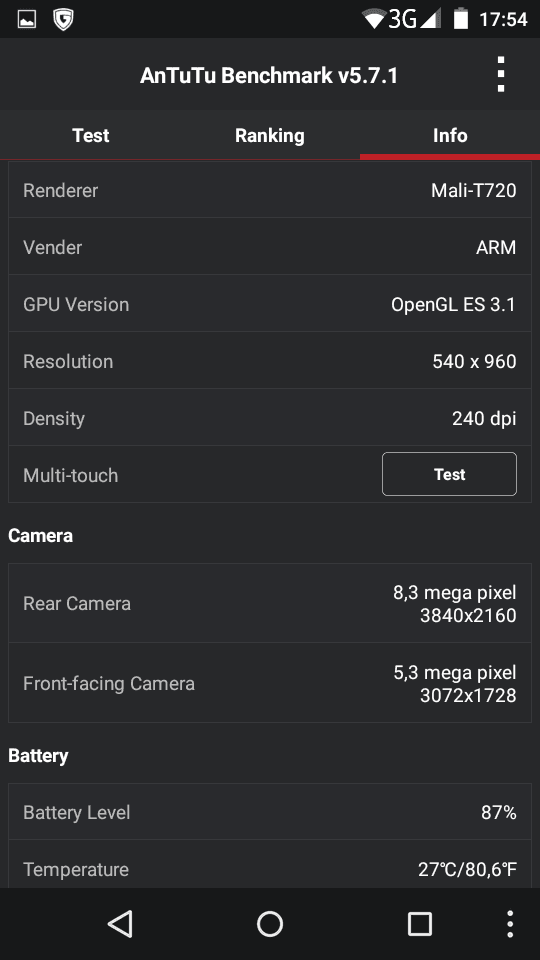Tap the navigation bar three-dot menu icon
Screen dimensions: 540x960
point(510,924)
